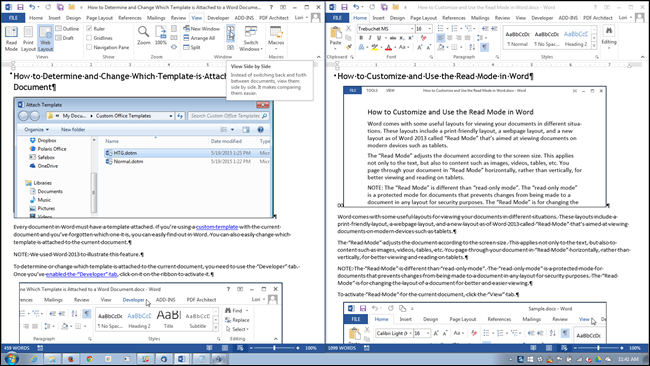This screenshot has width=650, height=366.
Task: Click the New Window button
Action: tap(201, 29)
